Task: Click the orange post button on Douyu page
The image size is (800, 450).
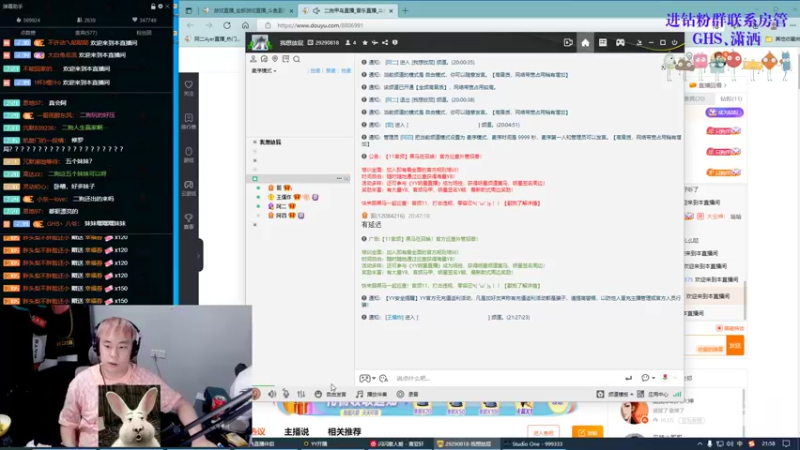Action: (x=587, y=432)
